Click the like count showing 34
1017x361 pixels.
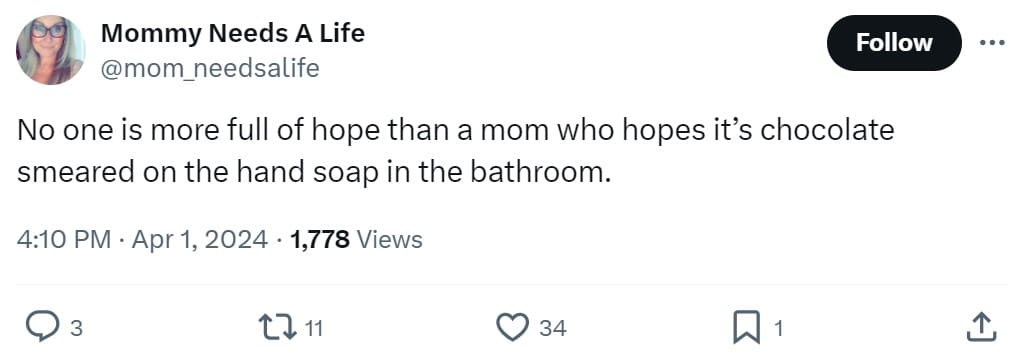pos(553,329)
